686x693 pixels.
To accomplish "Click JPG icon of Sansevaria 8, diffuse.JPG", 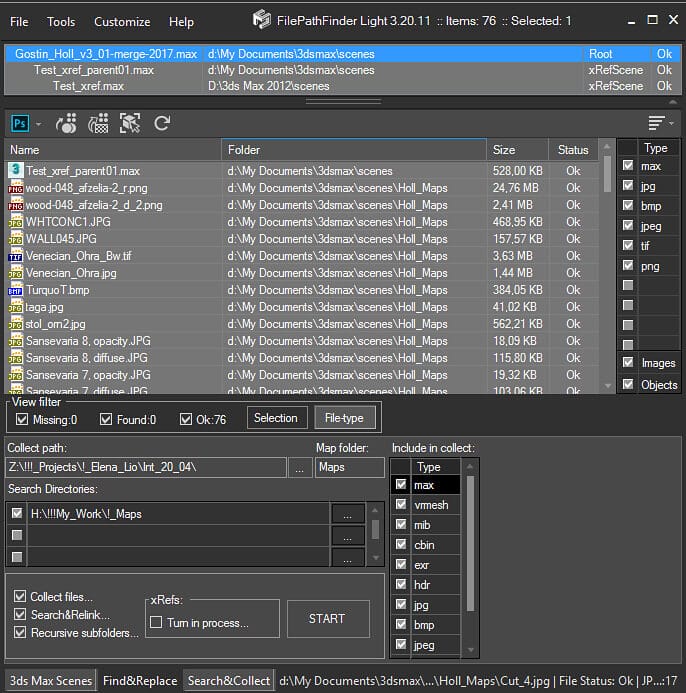I will tap(15, 358).
